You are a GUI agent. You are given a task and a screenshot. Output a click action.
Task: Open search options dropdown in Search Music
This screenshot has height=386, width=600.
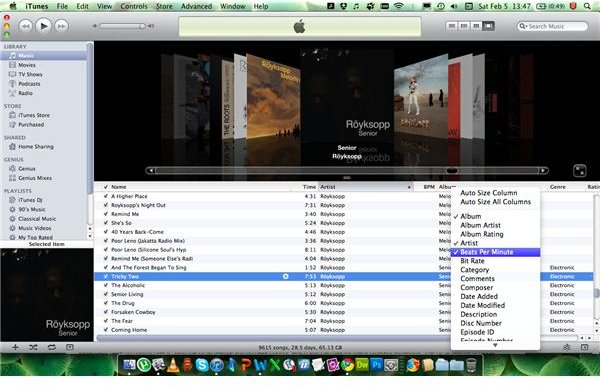click(x=523, y=26)
